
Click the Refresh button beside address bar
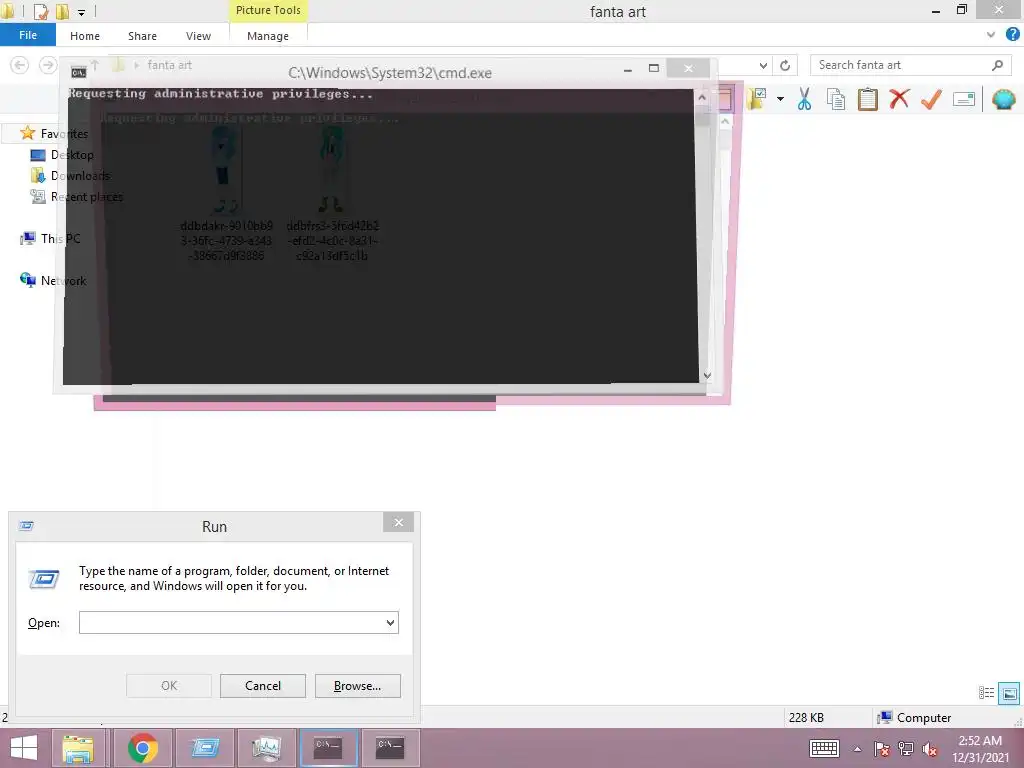(x=785, y=65)
